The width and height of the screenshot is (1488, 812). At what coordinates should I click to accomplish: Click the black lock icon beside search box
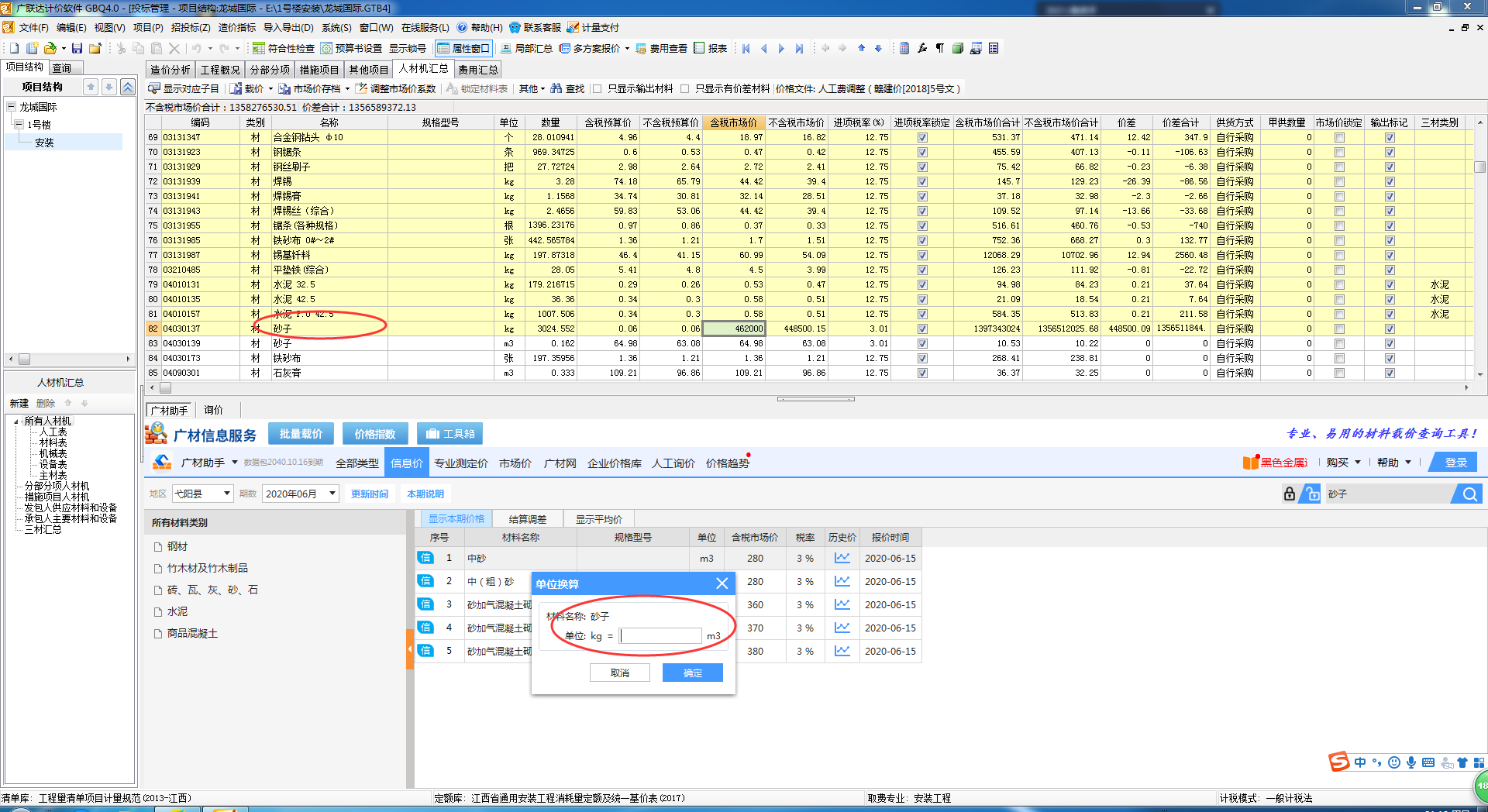click(x=1290, y=494)
